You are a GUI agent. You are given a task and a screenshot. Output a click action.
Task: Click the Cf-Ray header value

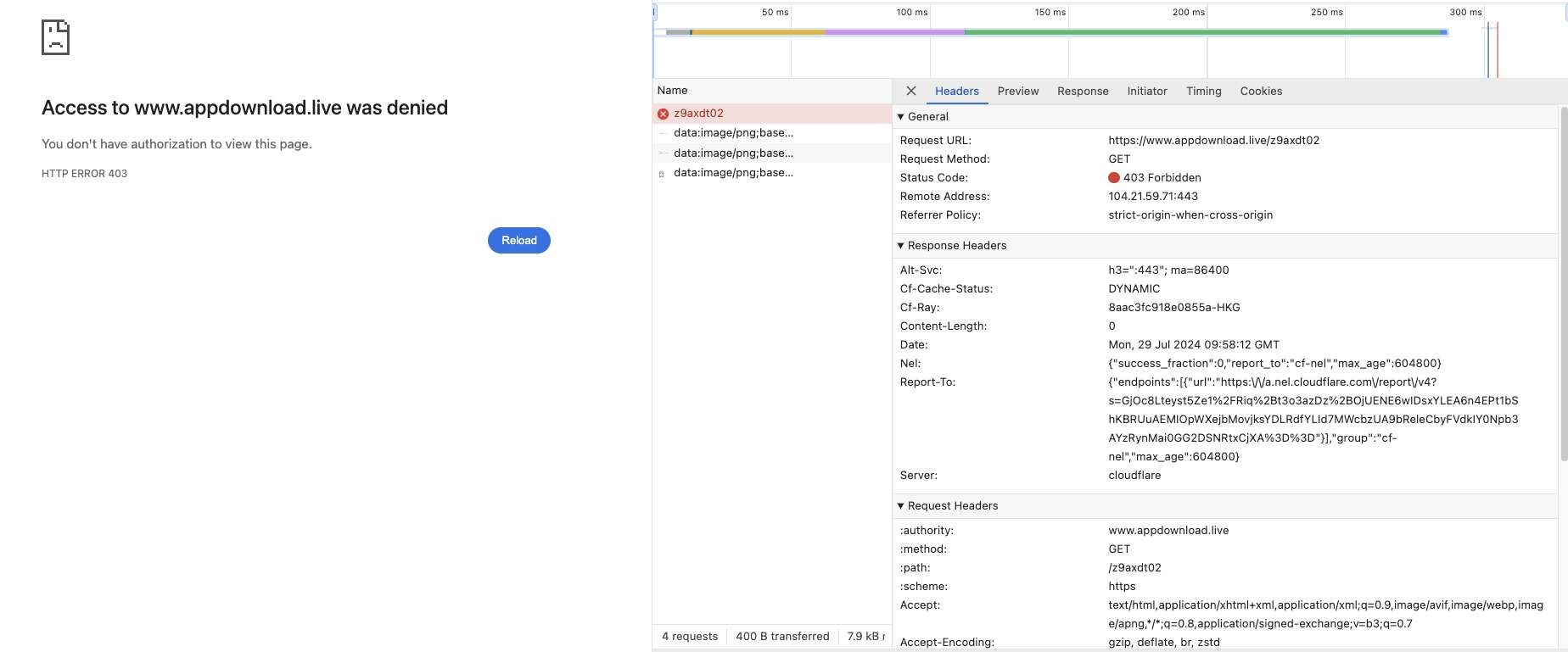pos(1174,308)
